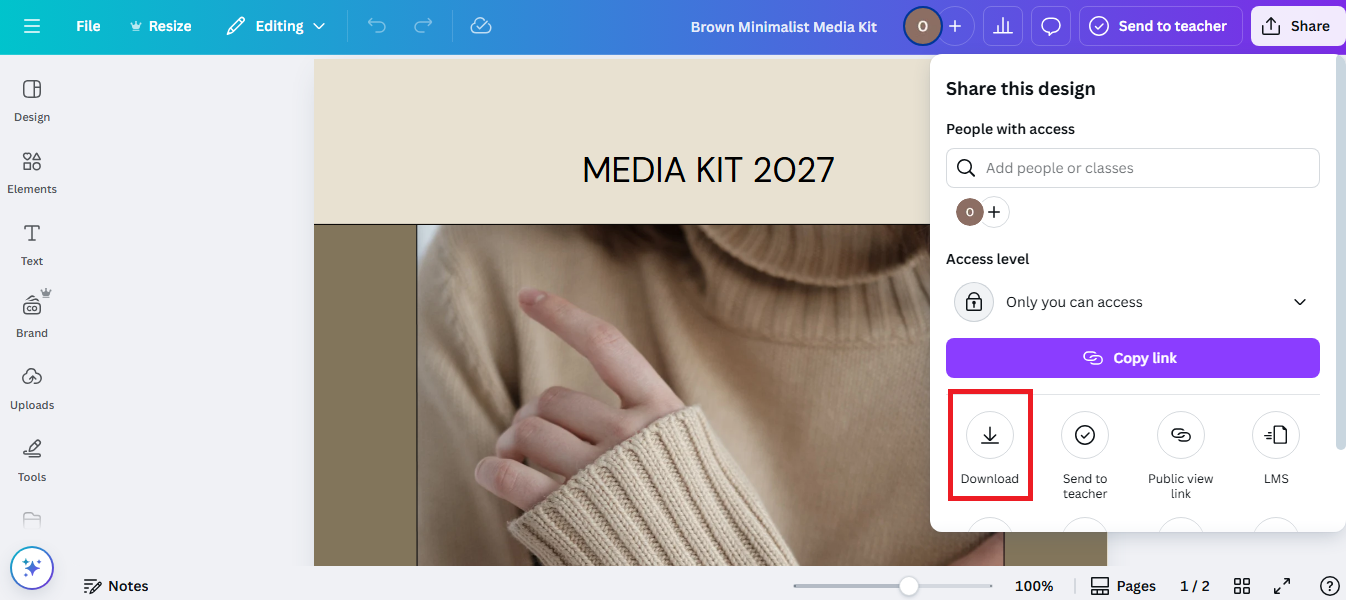The height and width of the screenshot is (600, 1346).
Task: Open the 'Only you can access' access level dropdown
Action: 1132,301
